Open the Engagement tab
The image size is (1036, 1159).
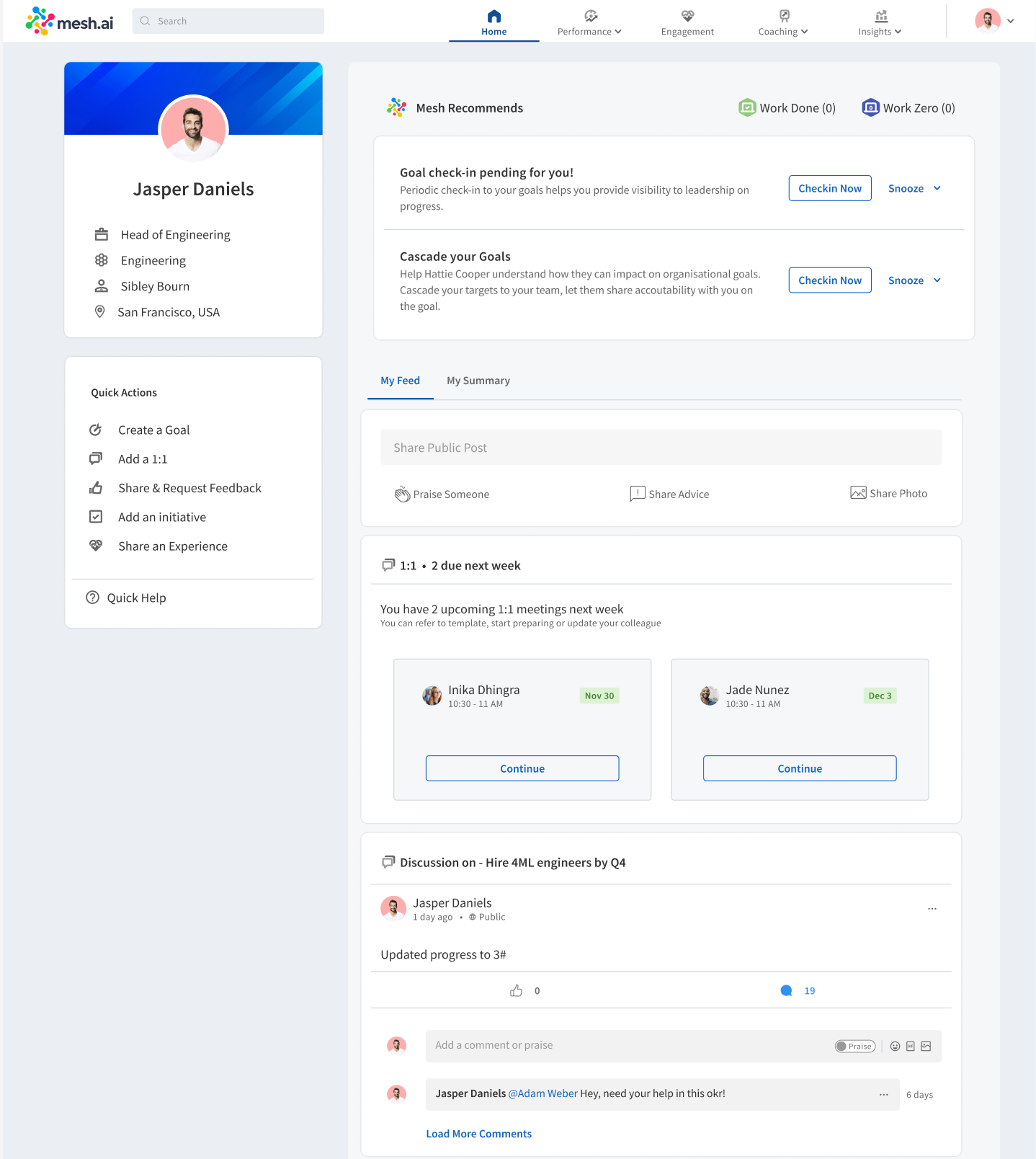(x=687, y=23)
